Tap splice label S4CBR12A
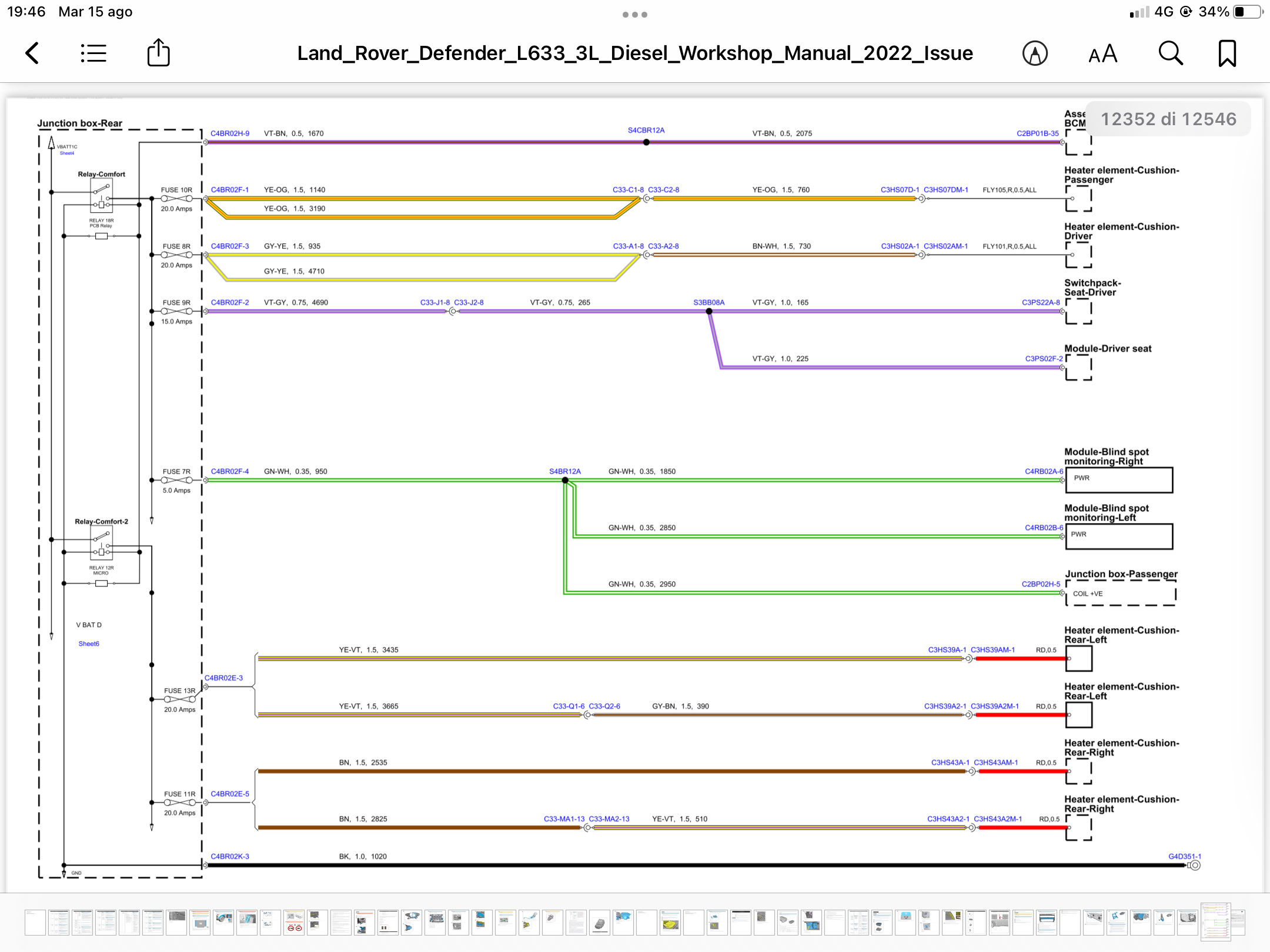 coord(646,130)
